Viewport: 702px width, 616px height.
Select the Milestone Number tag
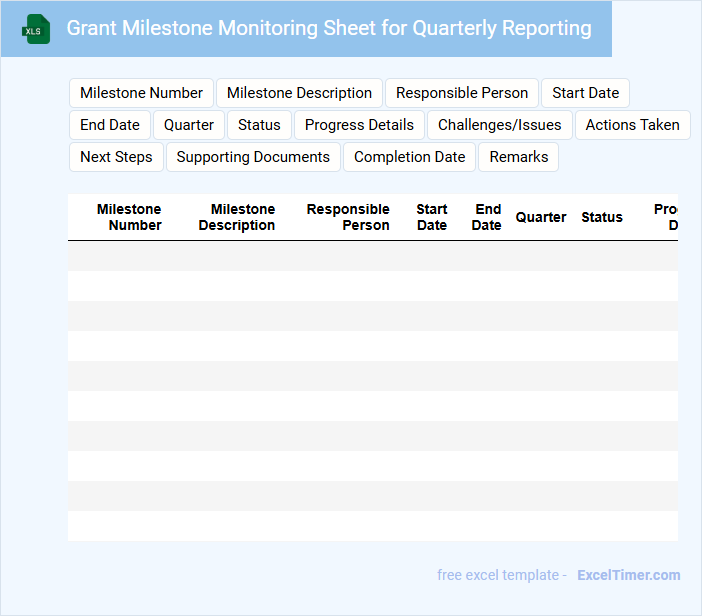click(141, 93)
